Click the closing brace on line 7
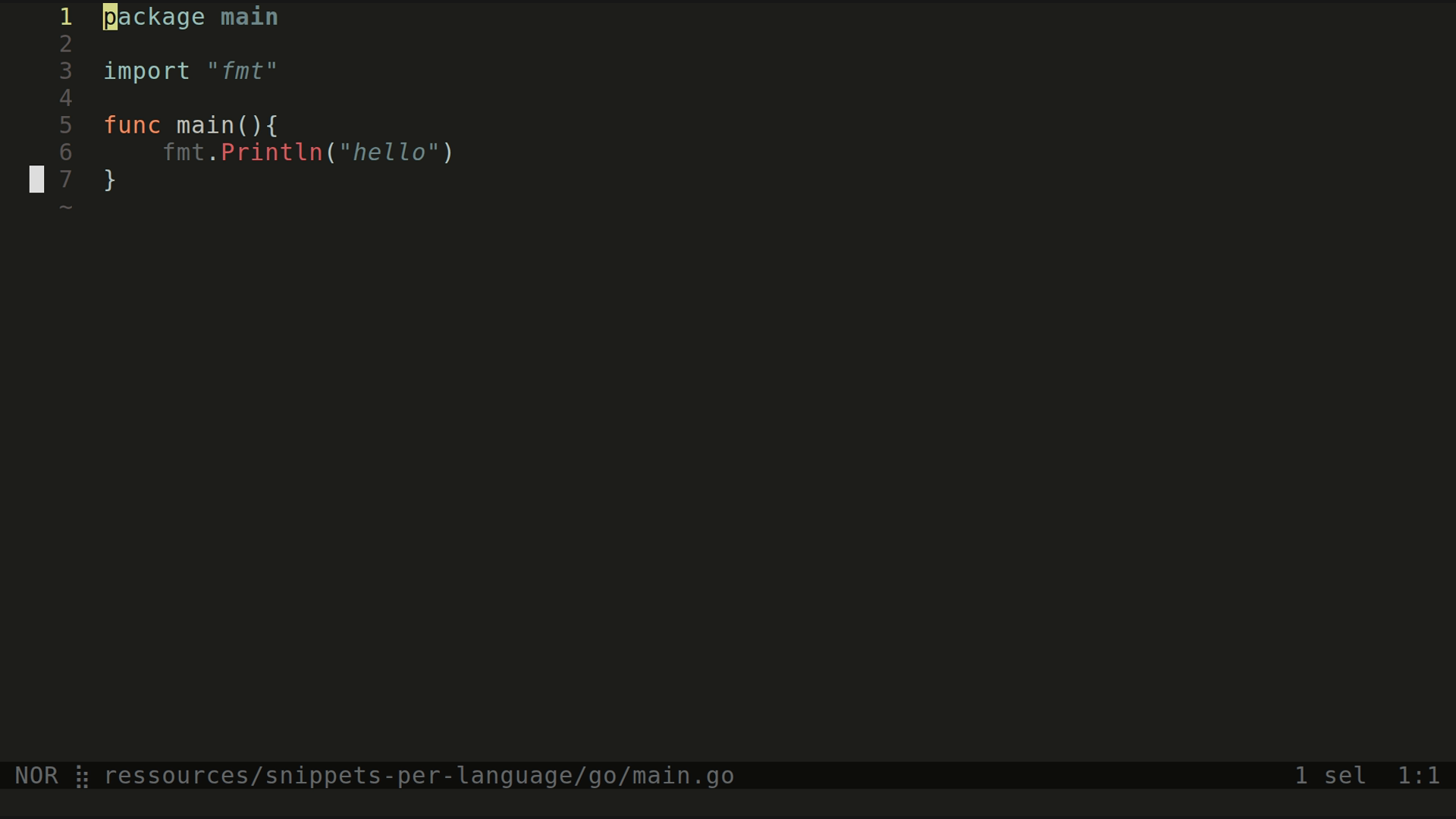 point(110,180)
